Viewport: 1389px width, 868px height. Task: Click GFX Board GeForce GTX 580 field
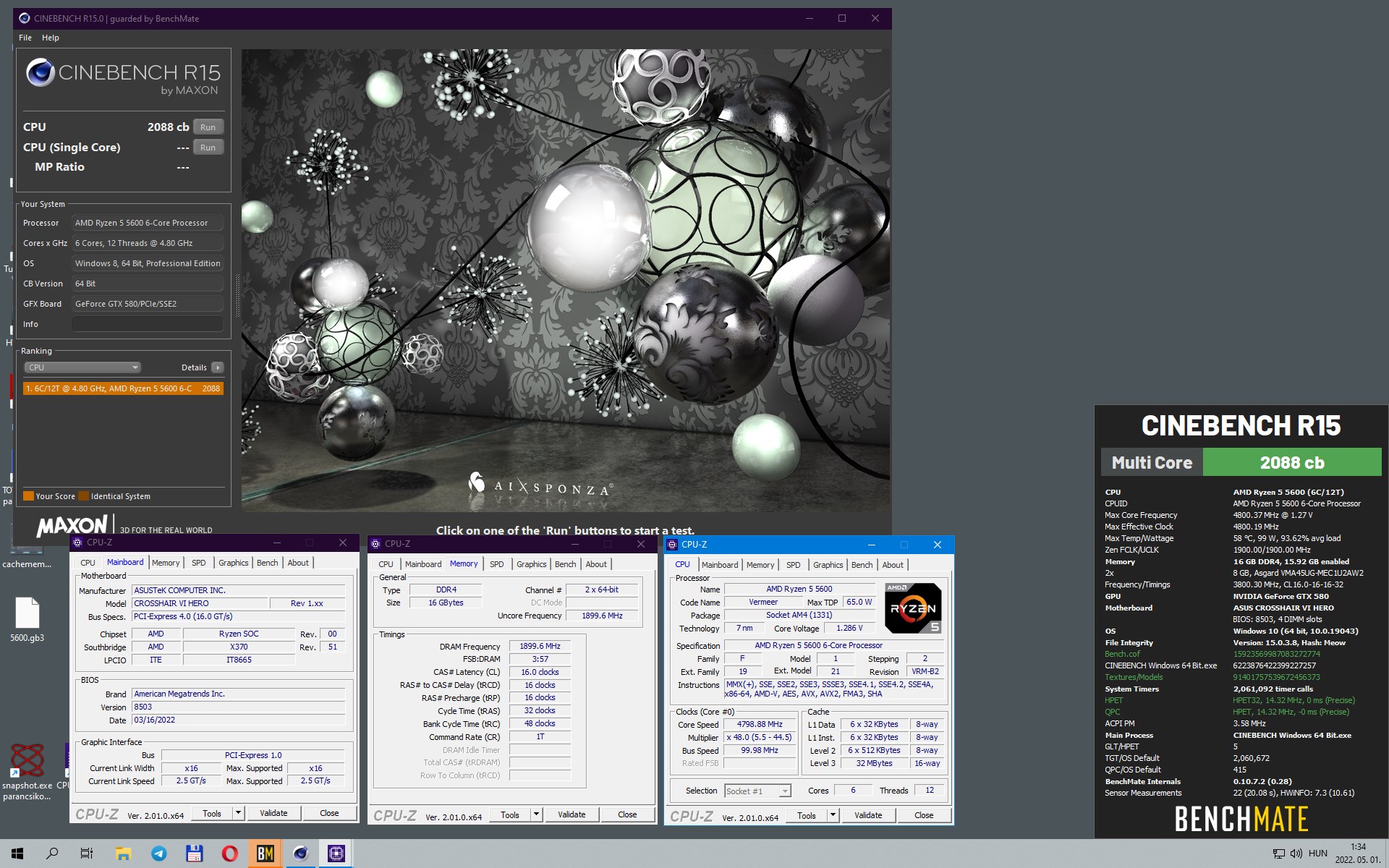click(x=147, y=304)
